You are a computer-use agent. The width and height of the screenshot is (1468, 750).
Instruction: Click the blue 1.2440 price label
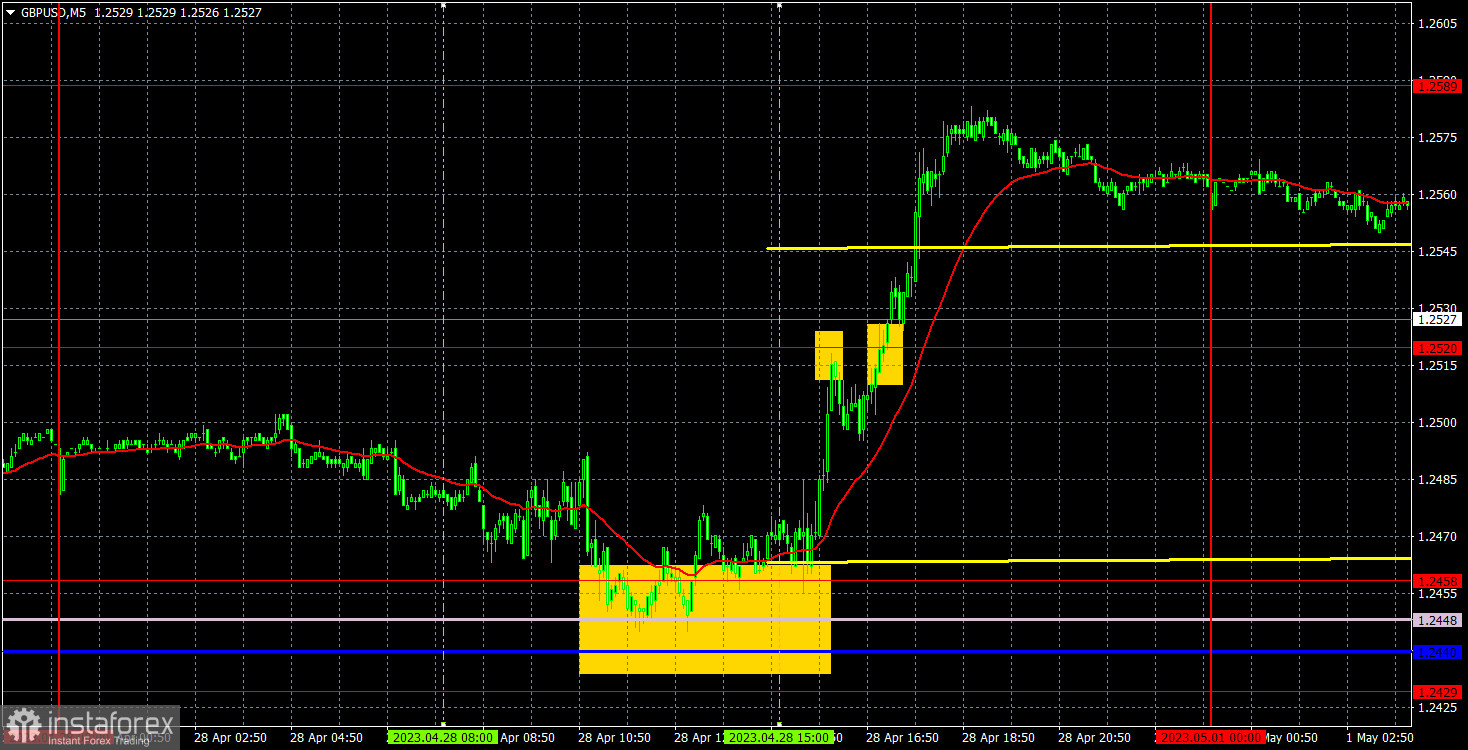(x=1438, y=652)
